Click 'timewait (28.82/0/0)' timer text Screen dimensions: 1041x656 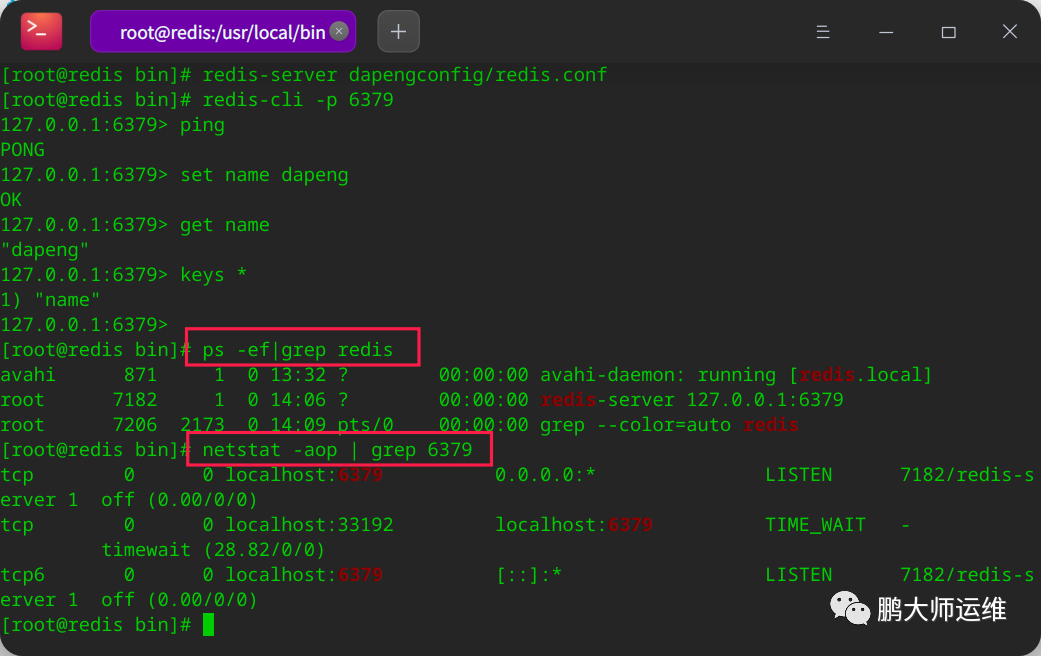pos(213,550)
